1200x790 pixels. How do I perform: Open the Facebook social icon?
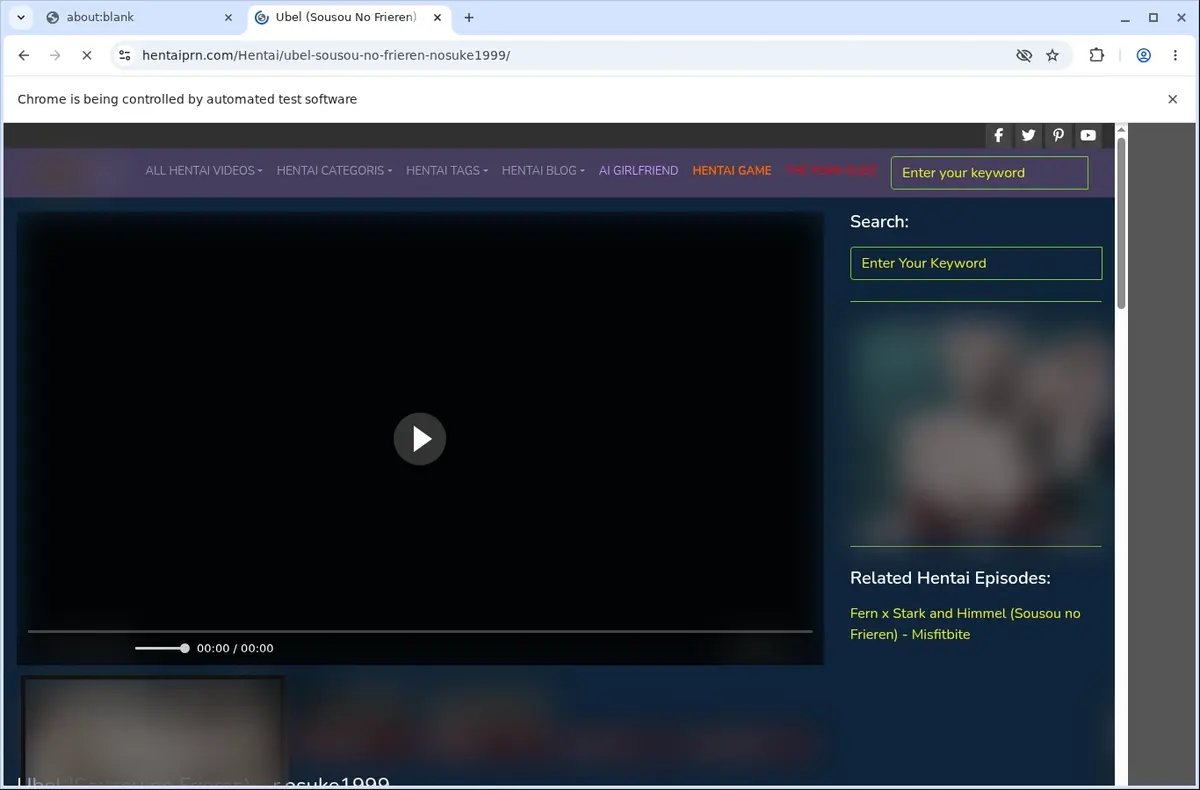[x=998, y=135]
